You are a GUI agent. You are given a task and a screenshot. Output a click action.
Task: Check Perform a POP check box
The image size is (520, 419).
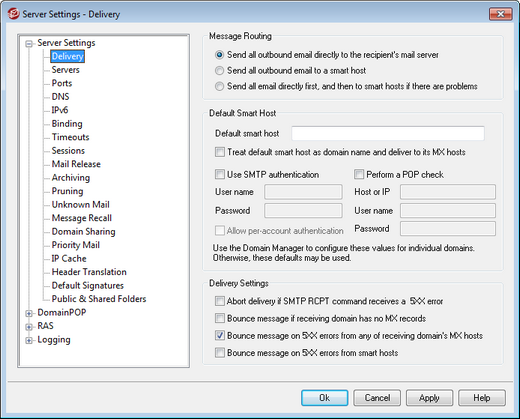pos(359,174)
